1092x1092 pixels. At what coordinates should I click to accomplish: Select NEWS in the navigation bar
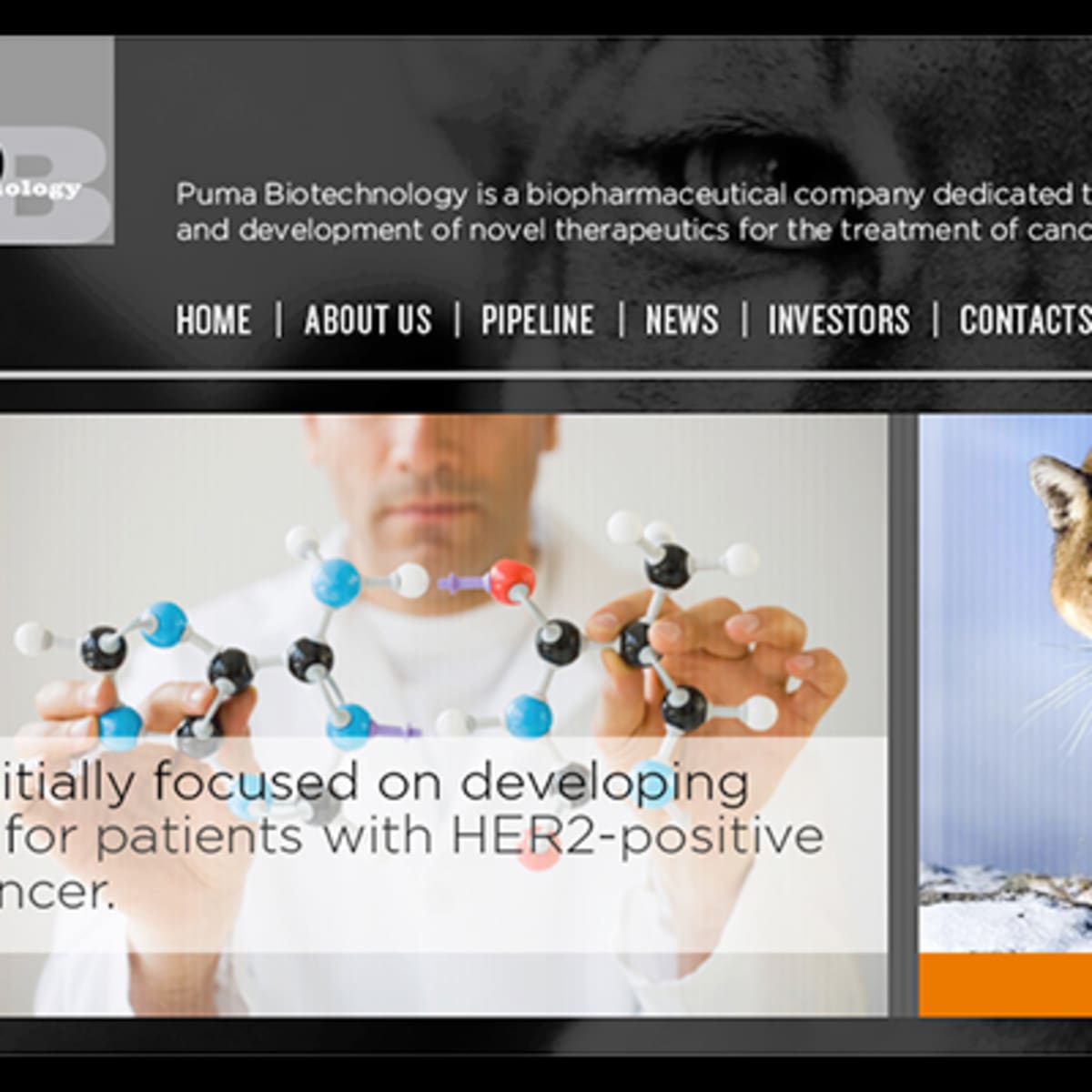click(x=682, y=320)
